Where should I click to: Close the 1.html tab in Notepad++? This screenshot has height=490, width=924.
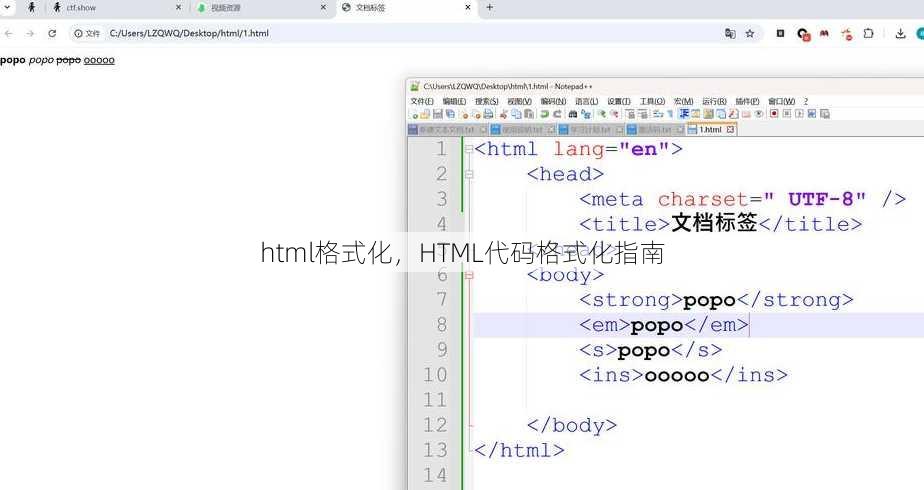pyautogui.click(x=730, y=130)
